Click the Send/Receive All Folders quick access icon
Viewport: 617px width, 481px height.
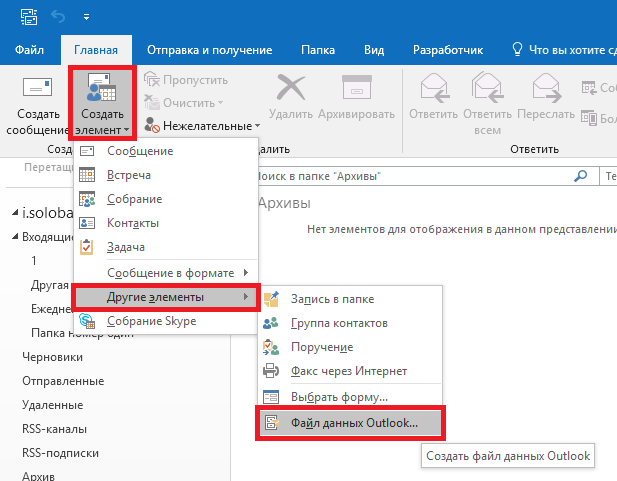29,17
